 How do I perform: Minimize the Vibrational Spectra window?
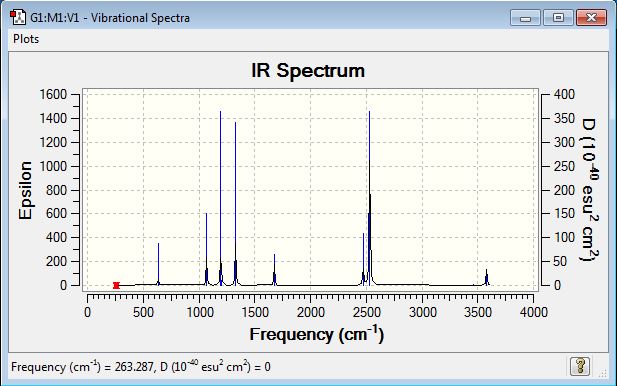pyautogui.click(x=525, y=18)
